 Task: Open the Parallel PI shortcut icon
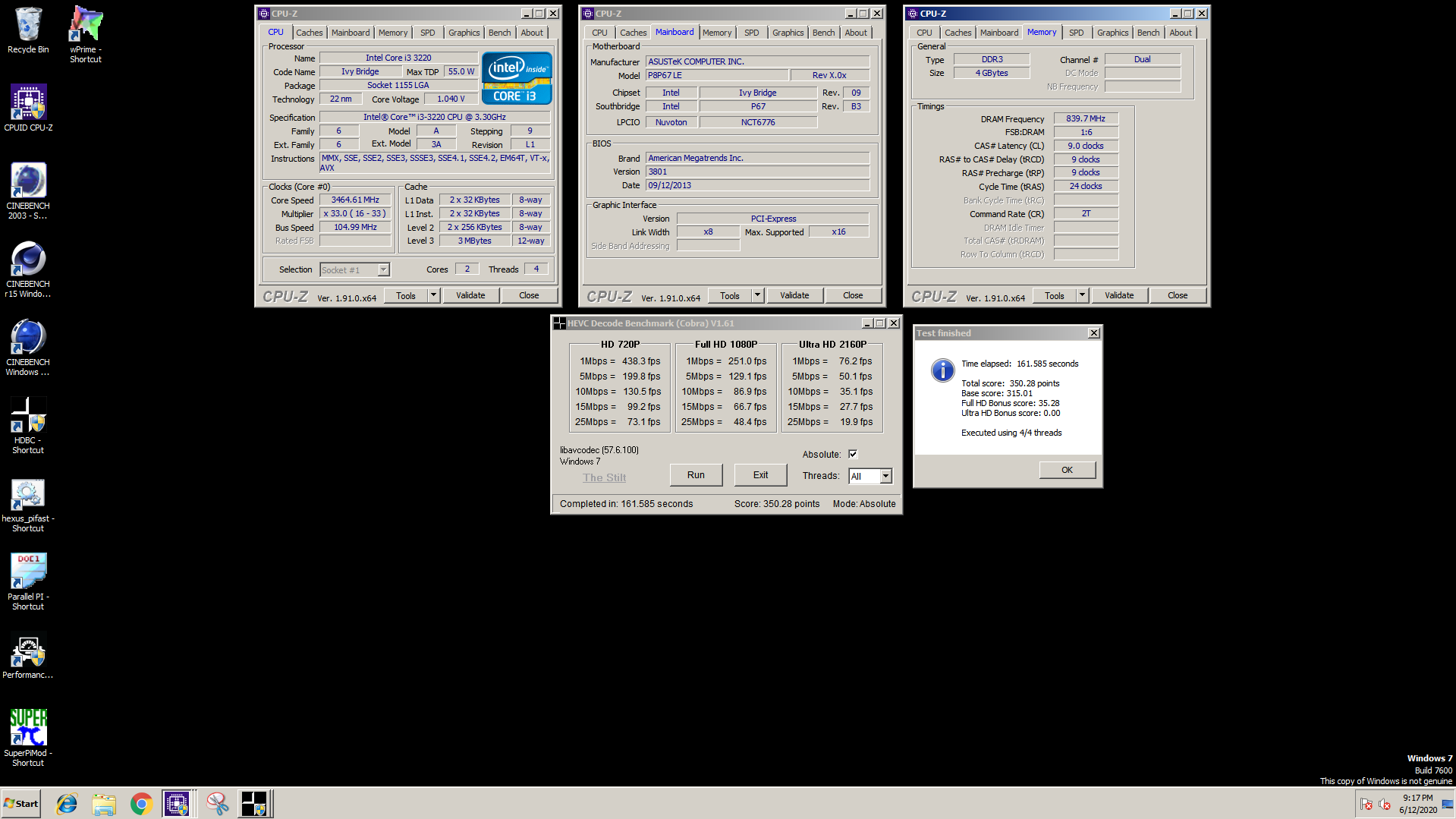pos(28,582)
